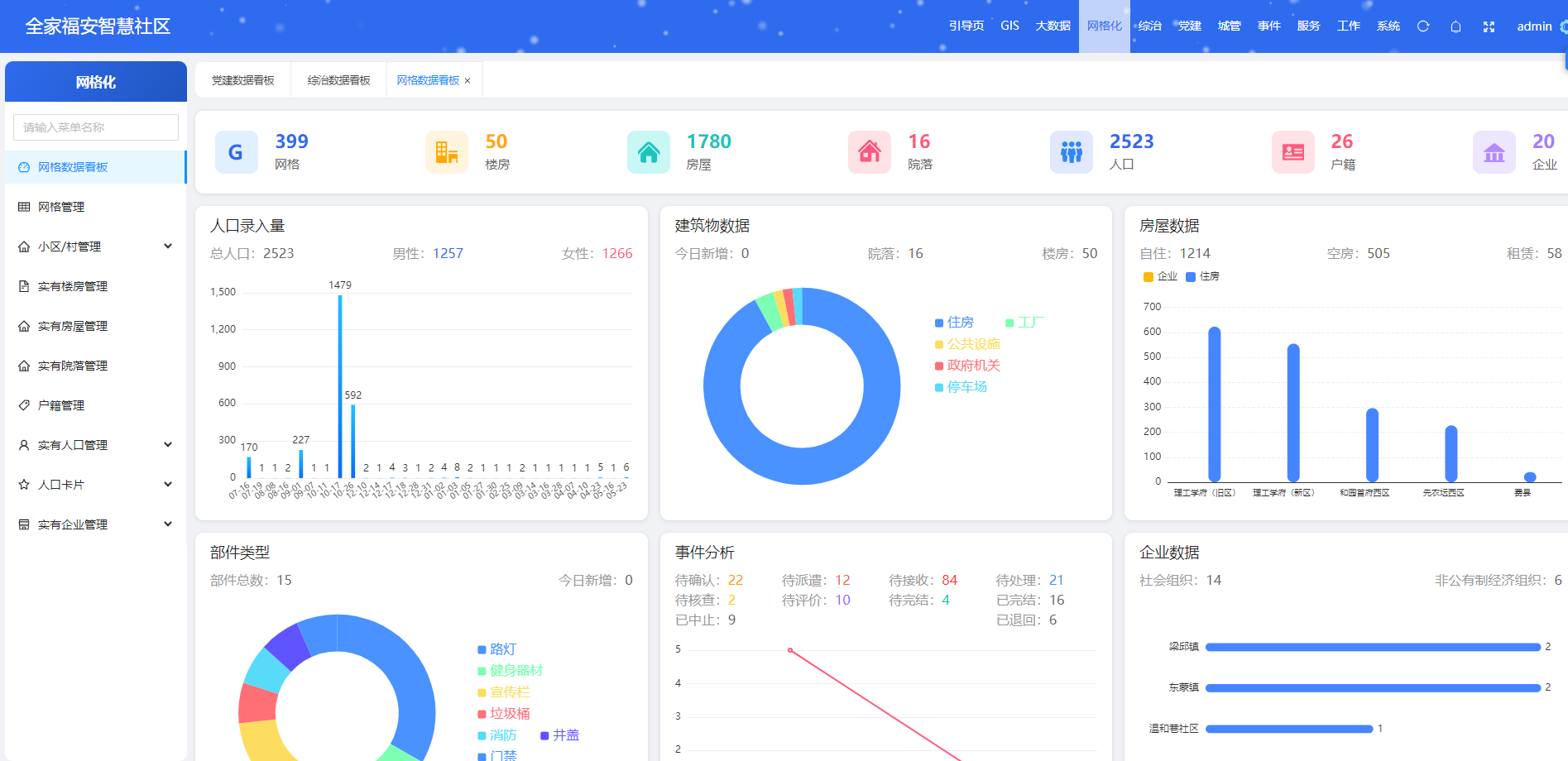Click the 理工学府（旧区）bar in 房屋数据
The height and width of the screenshot is (761, 1568).
(x=1215, y=404)
